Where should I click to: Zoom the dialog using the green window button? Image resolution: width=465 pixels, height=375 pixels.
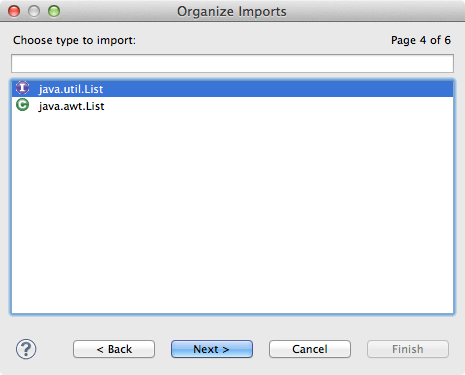pyautogui.click(x=54, y=11)
